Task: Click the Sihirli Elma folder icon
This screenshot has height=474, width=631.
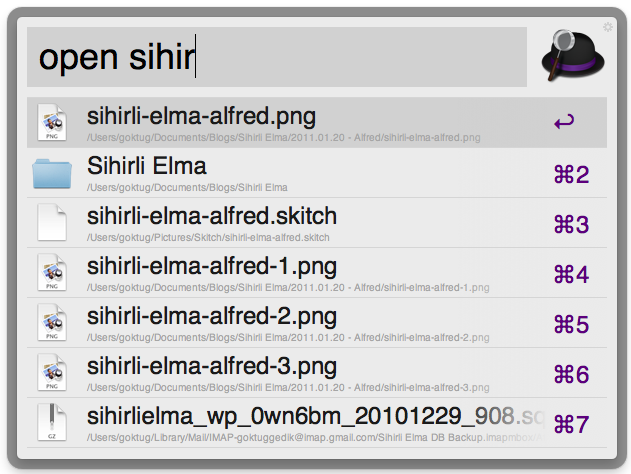Action: point(52,173)
